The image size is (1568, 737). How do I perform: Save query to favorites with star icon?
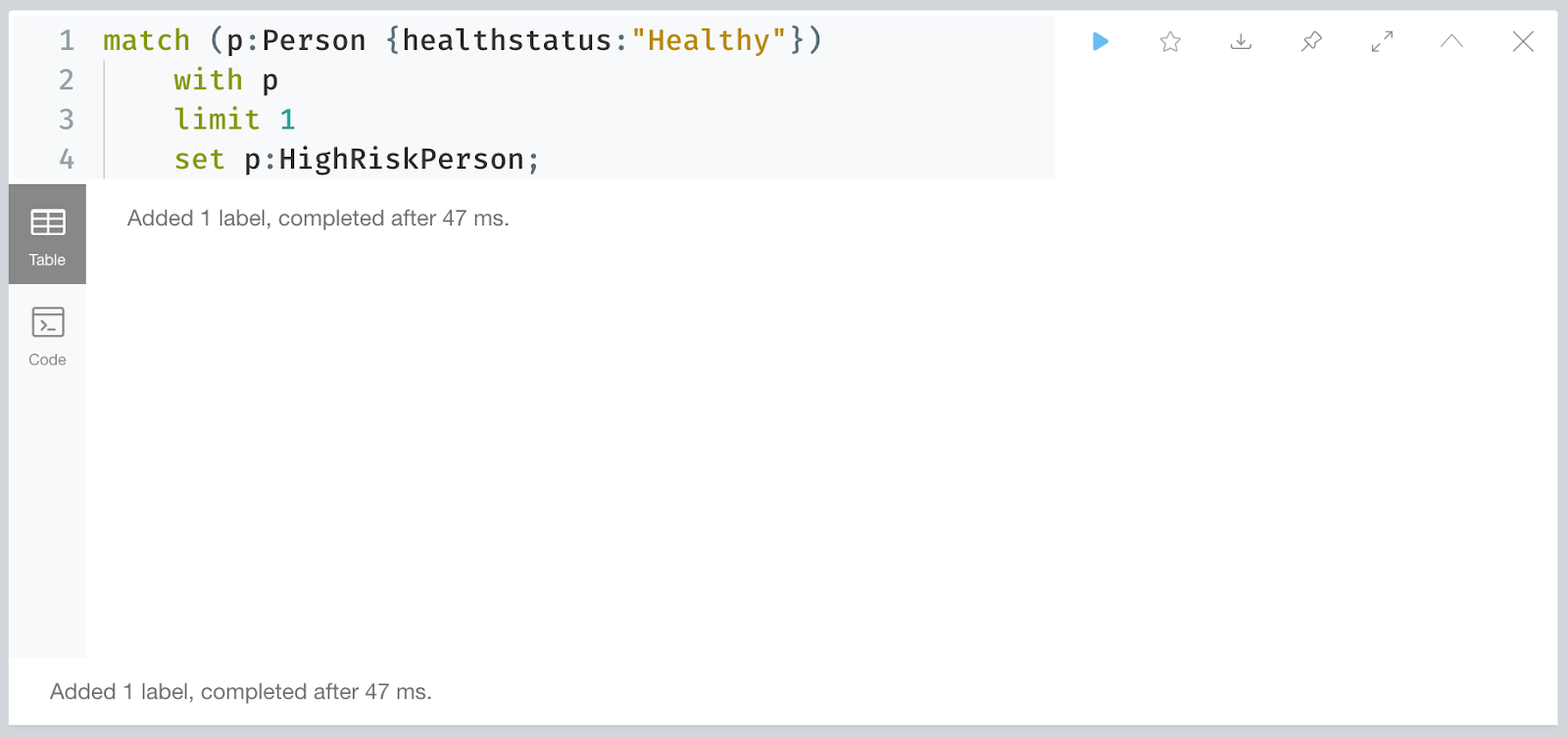tap(1170, 41)
